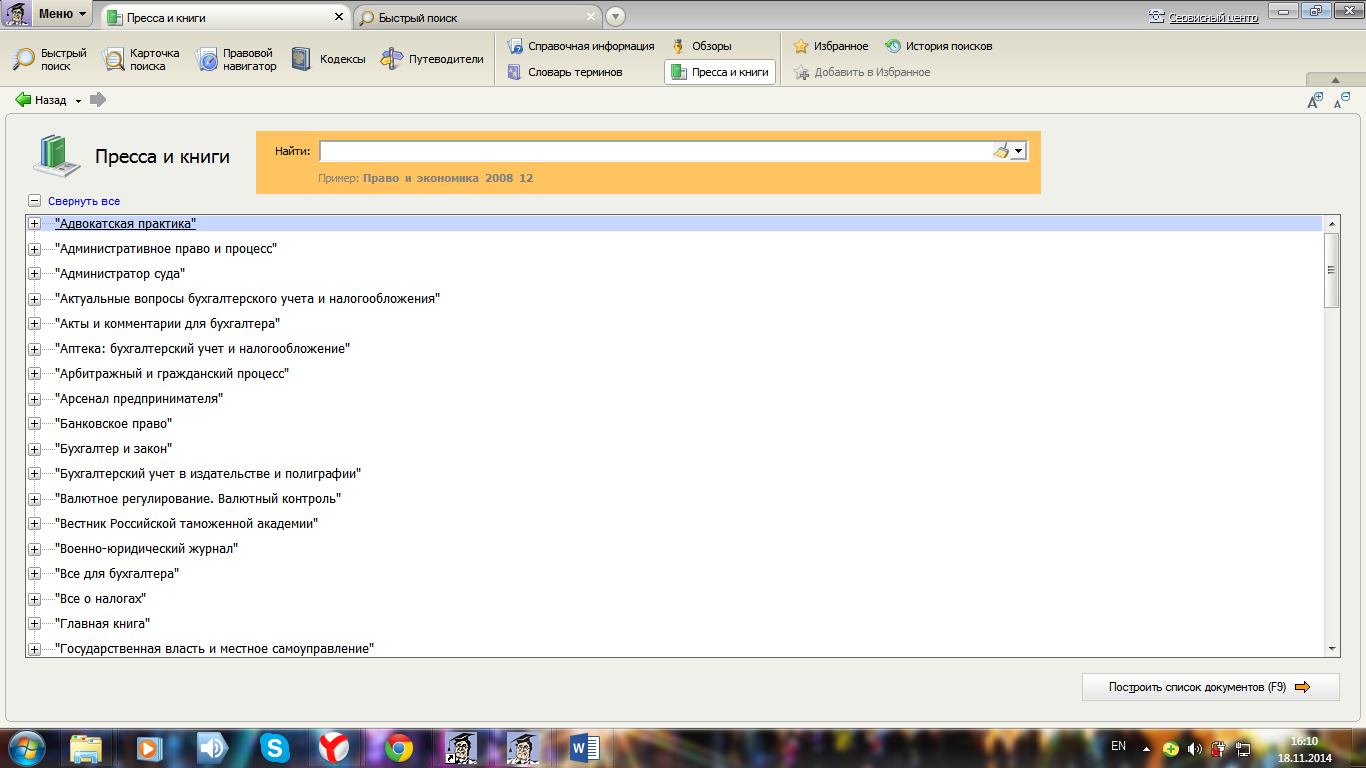Open Microsoft Word from taskbar
Screen dimensions: 1366x768
[x=584, y=748]
